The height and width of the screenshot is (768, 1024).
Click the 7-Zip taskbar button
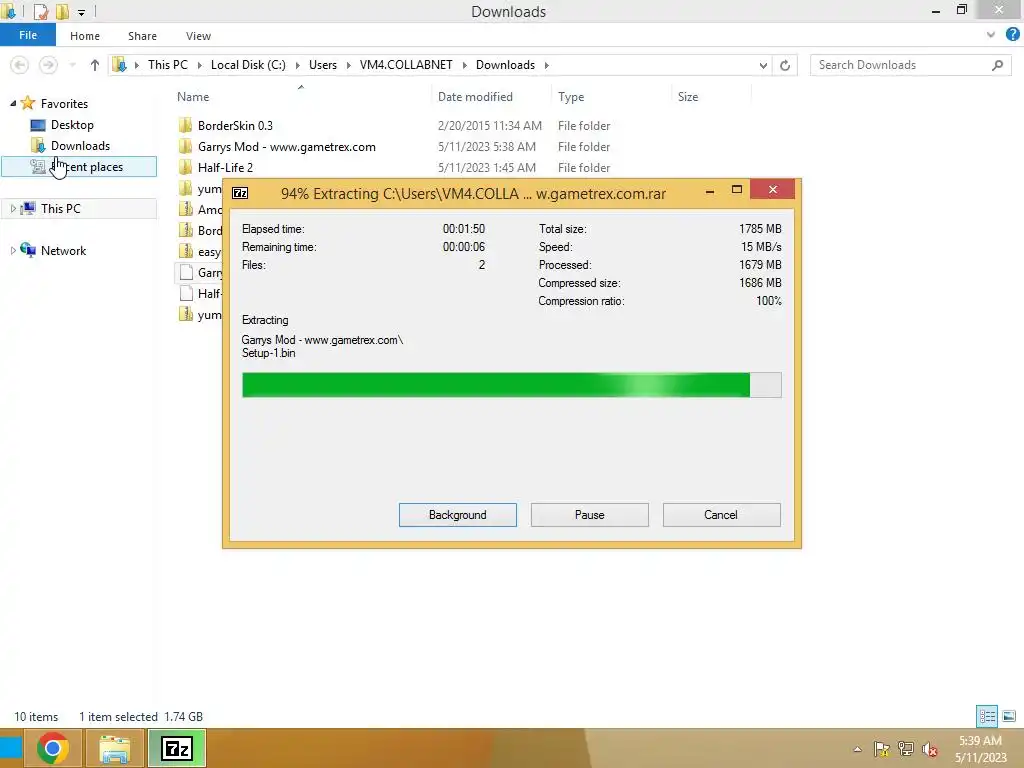[177, 748]
